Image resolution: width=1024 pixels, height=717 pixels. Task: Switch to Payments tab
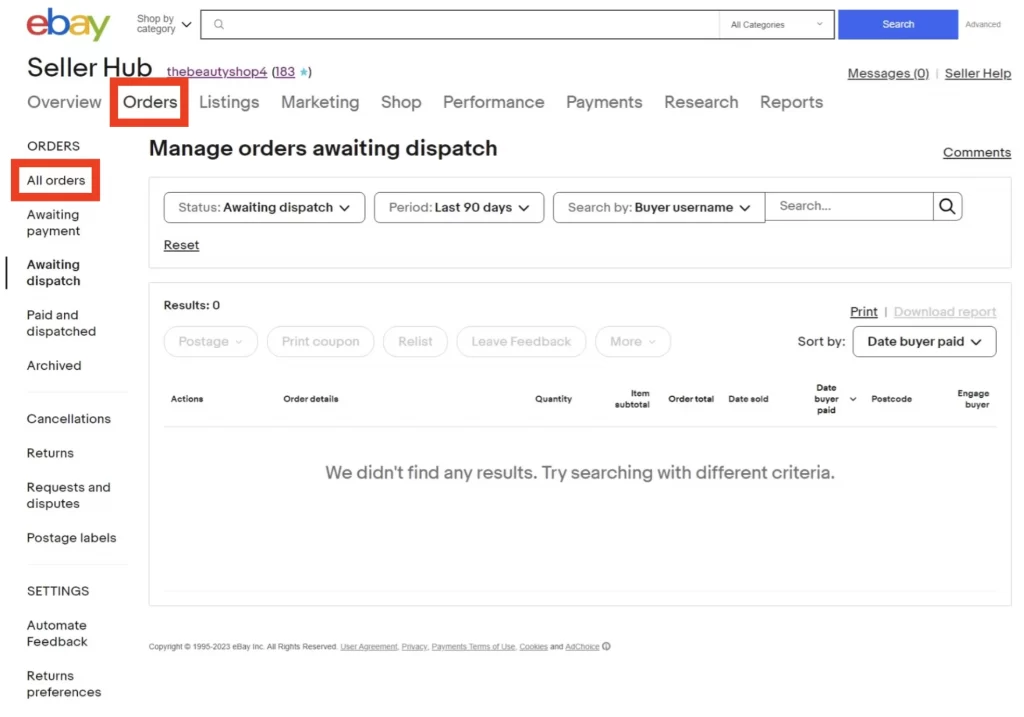[604, 103]
